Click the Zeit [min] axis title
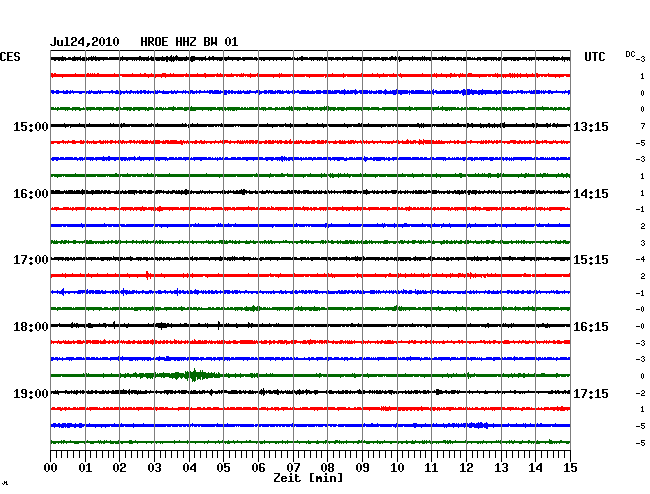The height and width of the screenshot is (494, 650). coord(308,478)
